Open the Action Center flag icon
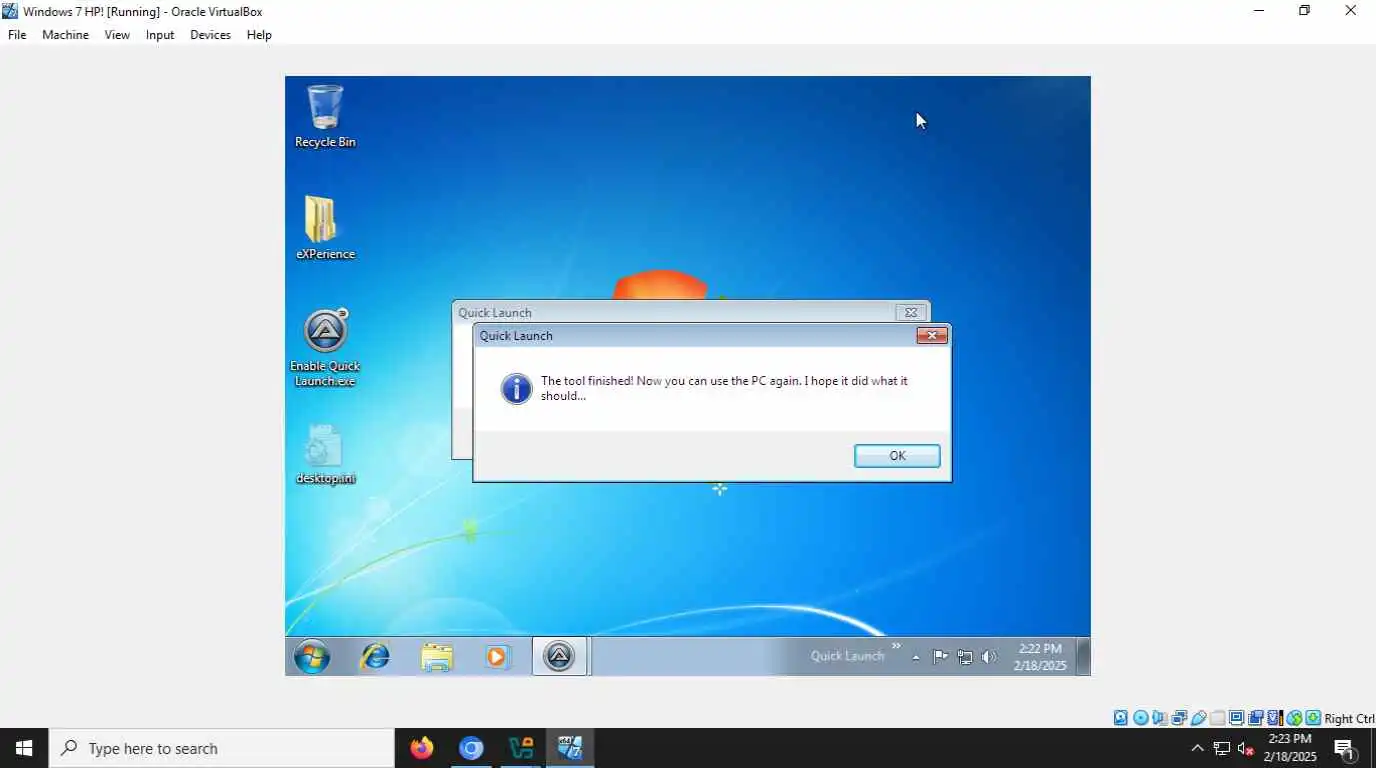The height and width of the screenshot is (768, 1376). click(940, 657)
